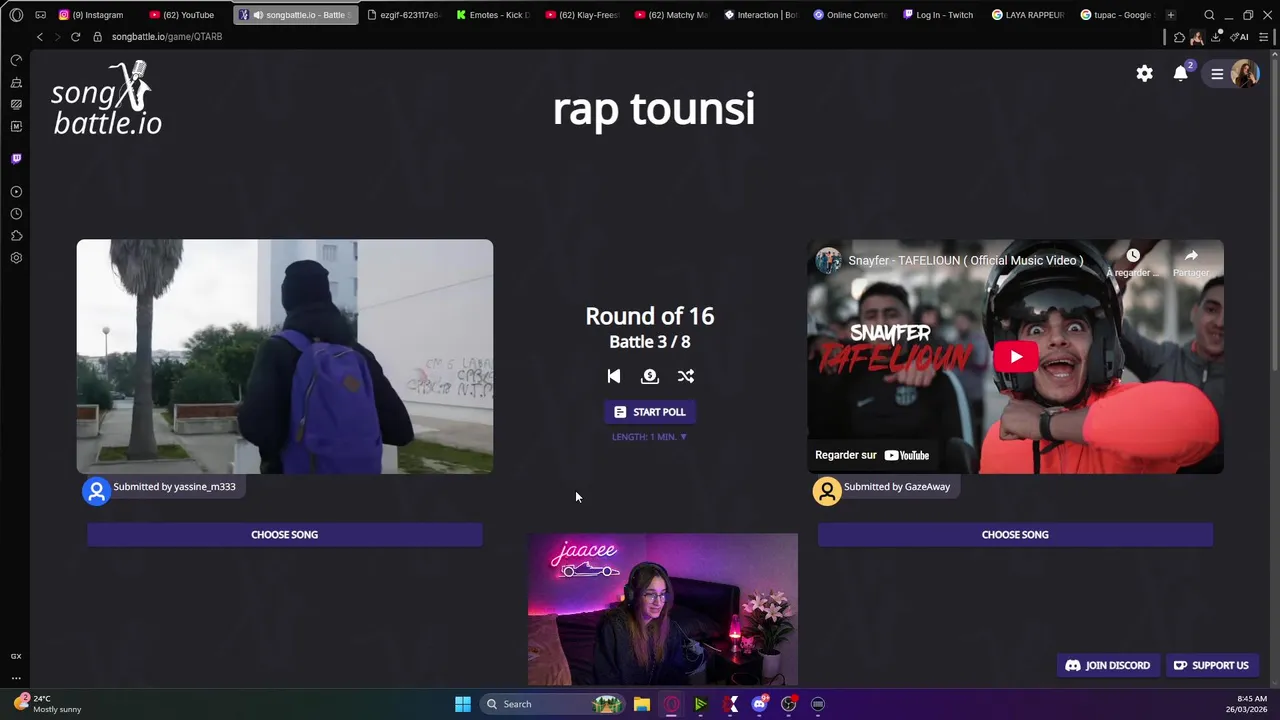Click the Partager share arrow on video

point(1191,256)
